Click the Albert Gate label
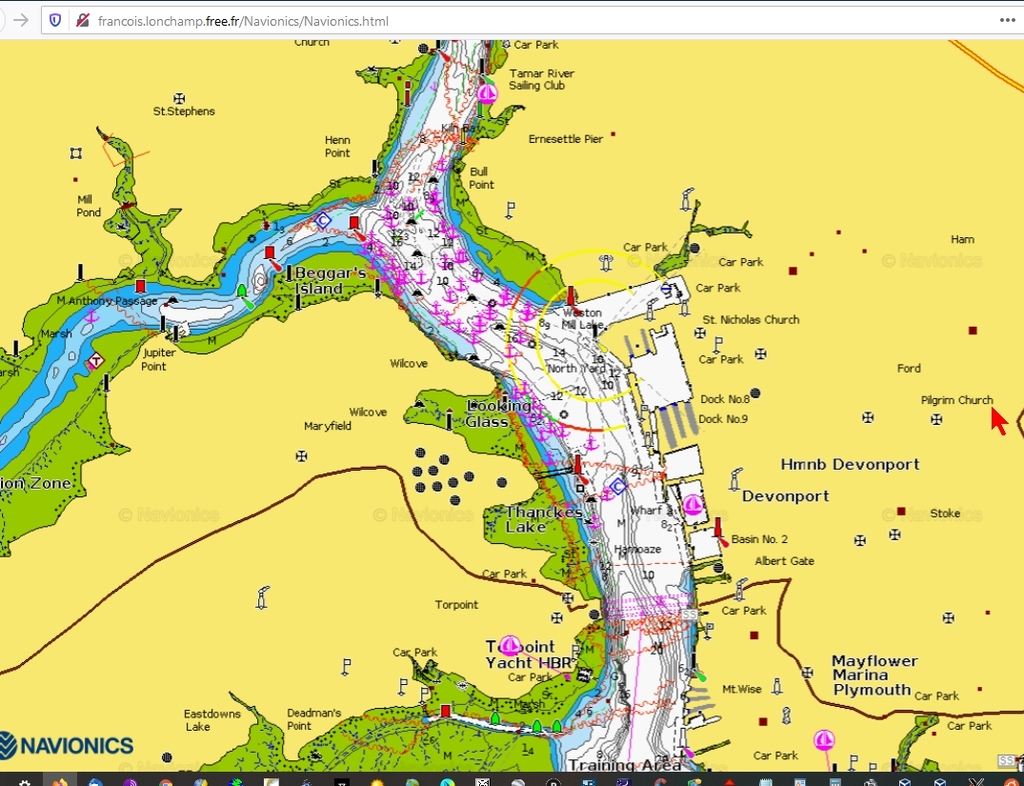 [x=784, y=561]
